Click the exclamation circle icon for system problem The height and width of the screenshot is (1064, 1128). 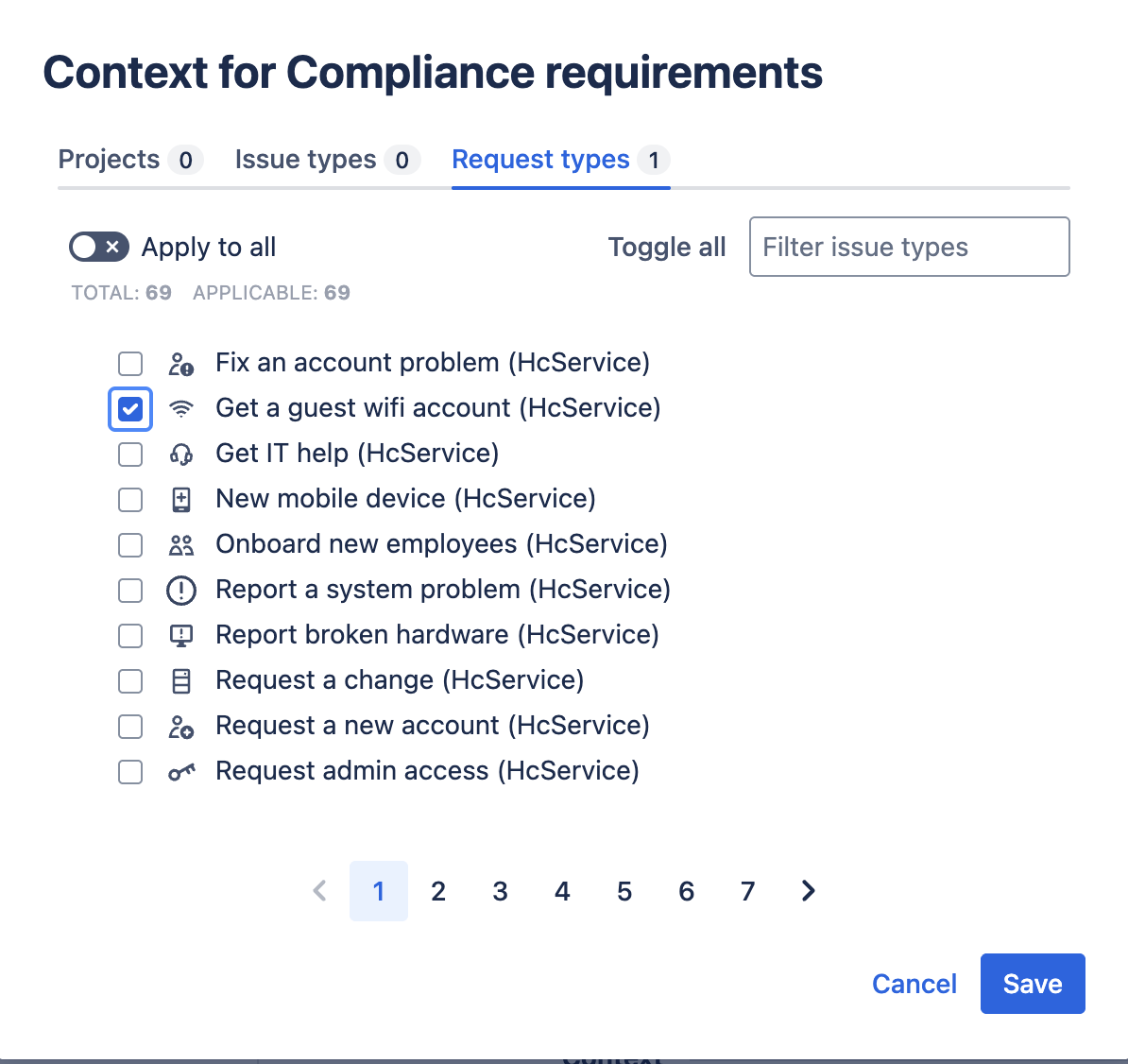point(180,590)
